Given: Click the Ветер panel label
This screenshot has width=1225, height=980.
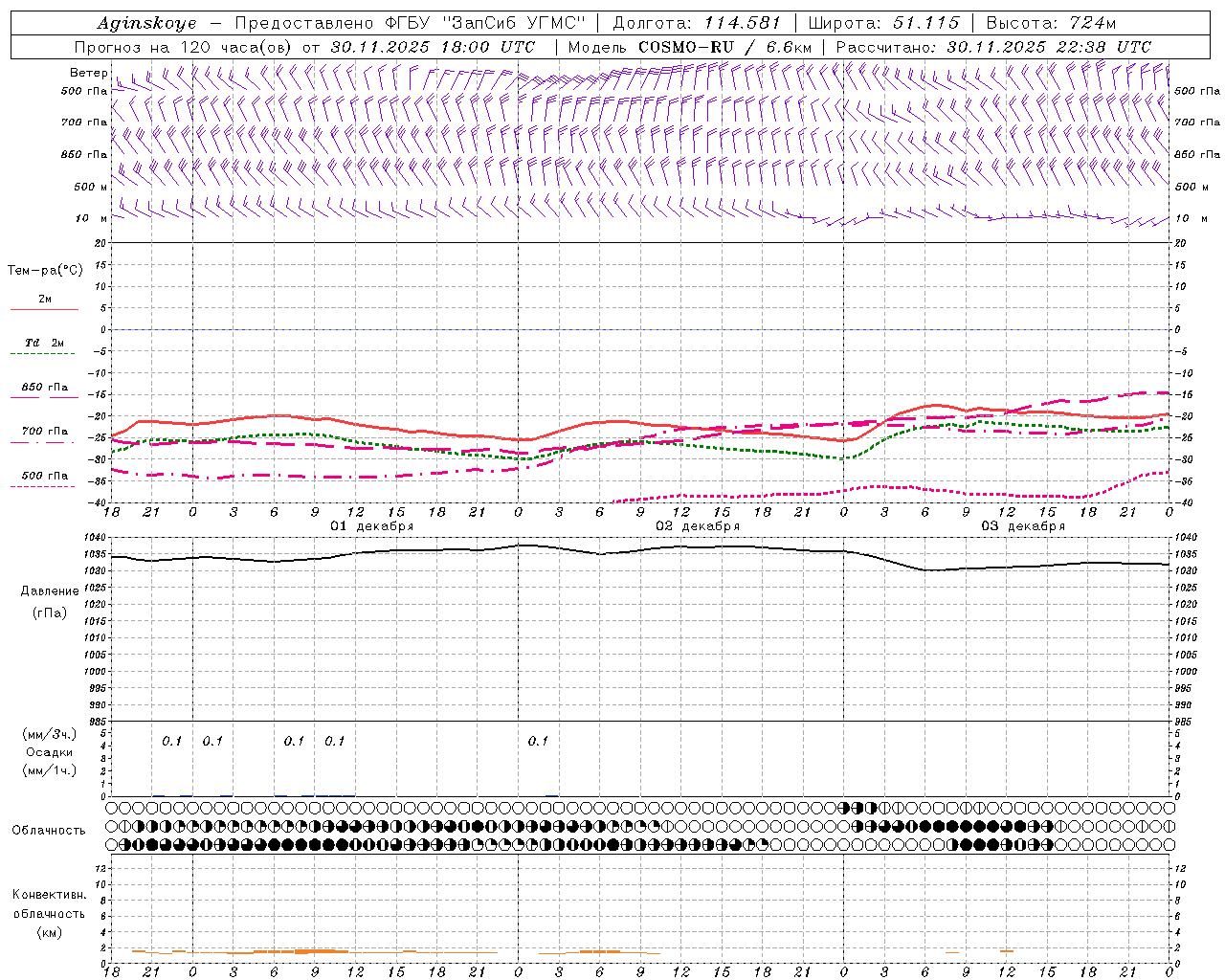Looking at the screenshot, I should [x=89, y=73].
